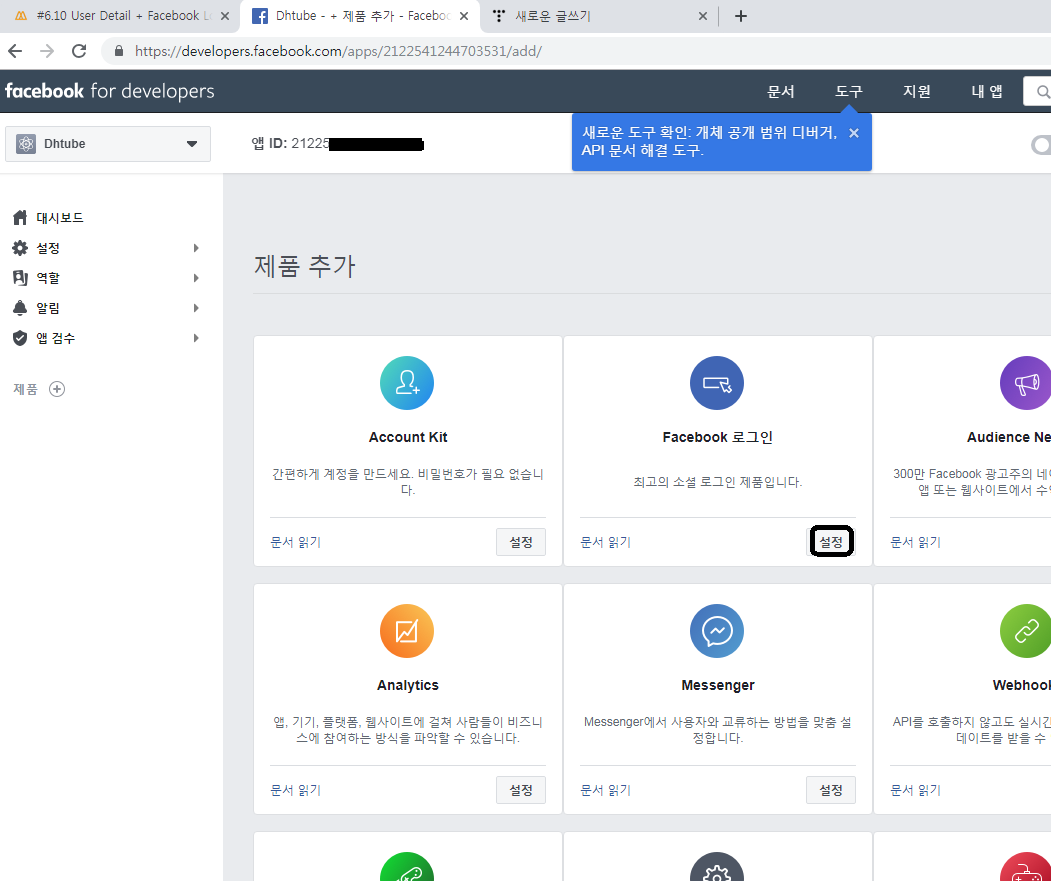Screen dimensions: 1051x881
Task: Click 설정 button on Facebook 로그인 card
Action: click(831, 542)
